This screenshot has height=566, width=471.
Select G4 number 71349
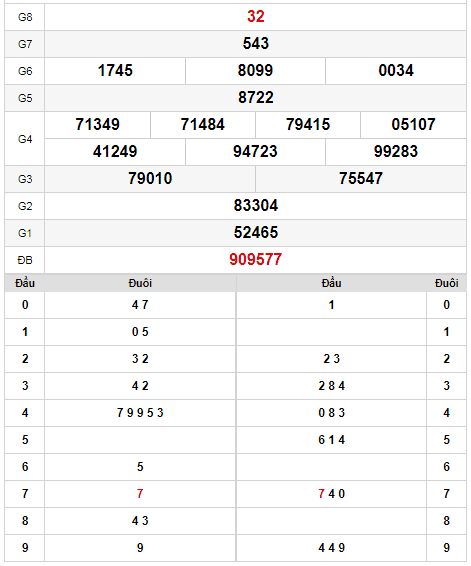click(97, 125)
